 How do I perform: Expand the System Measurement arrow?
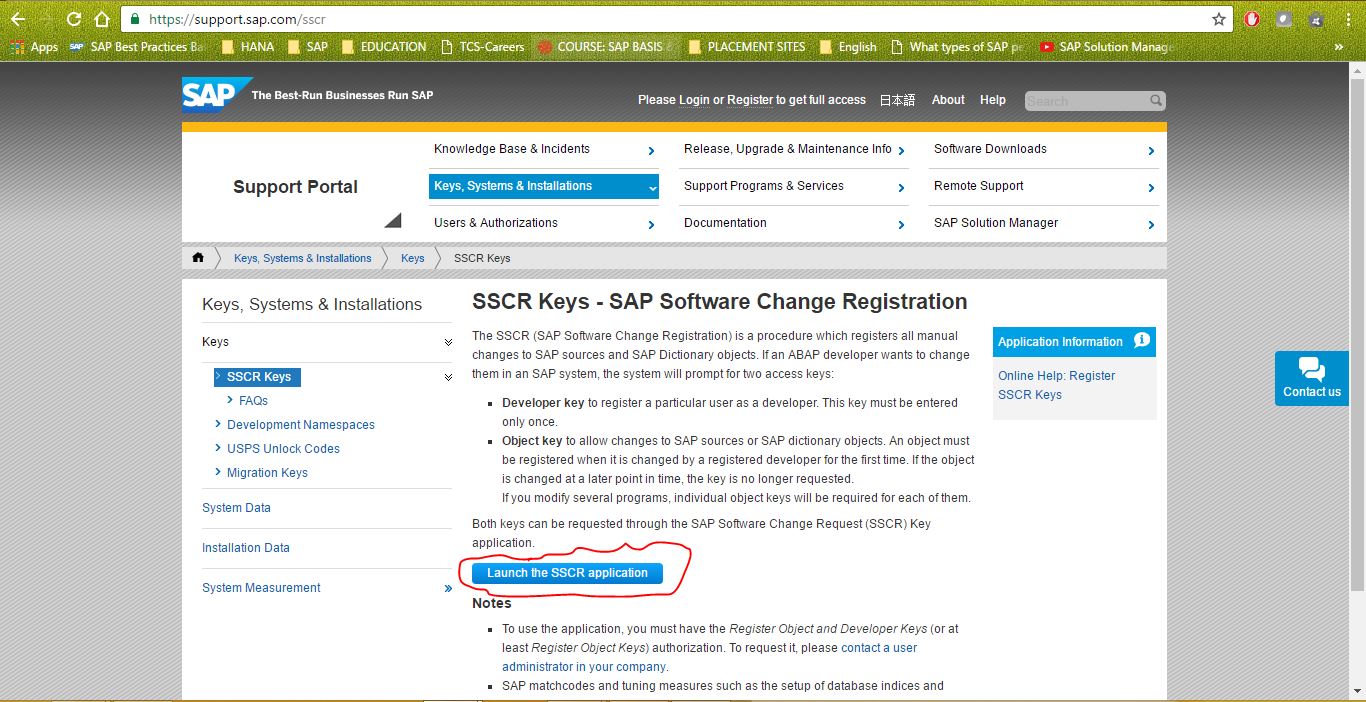(x=447, y=588)
